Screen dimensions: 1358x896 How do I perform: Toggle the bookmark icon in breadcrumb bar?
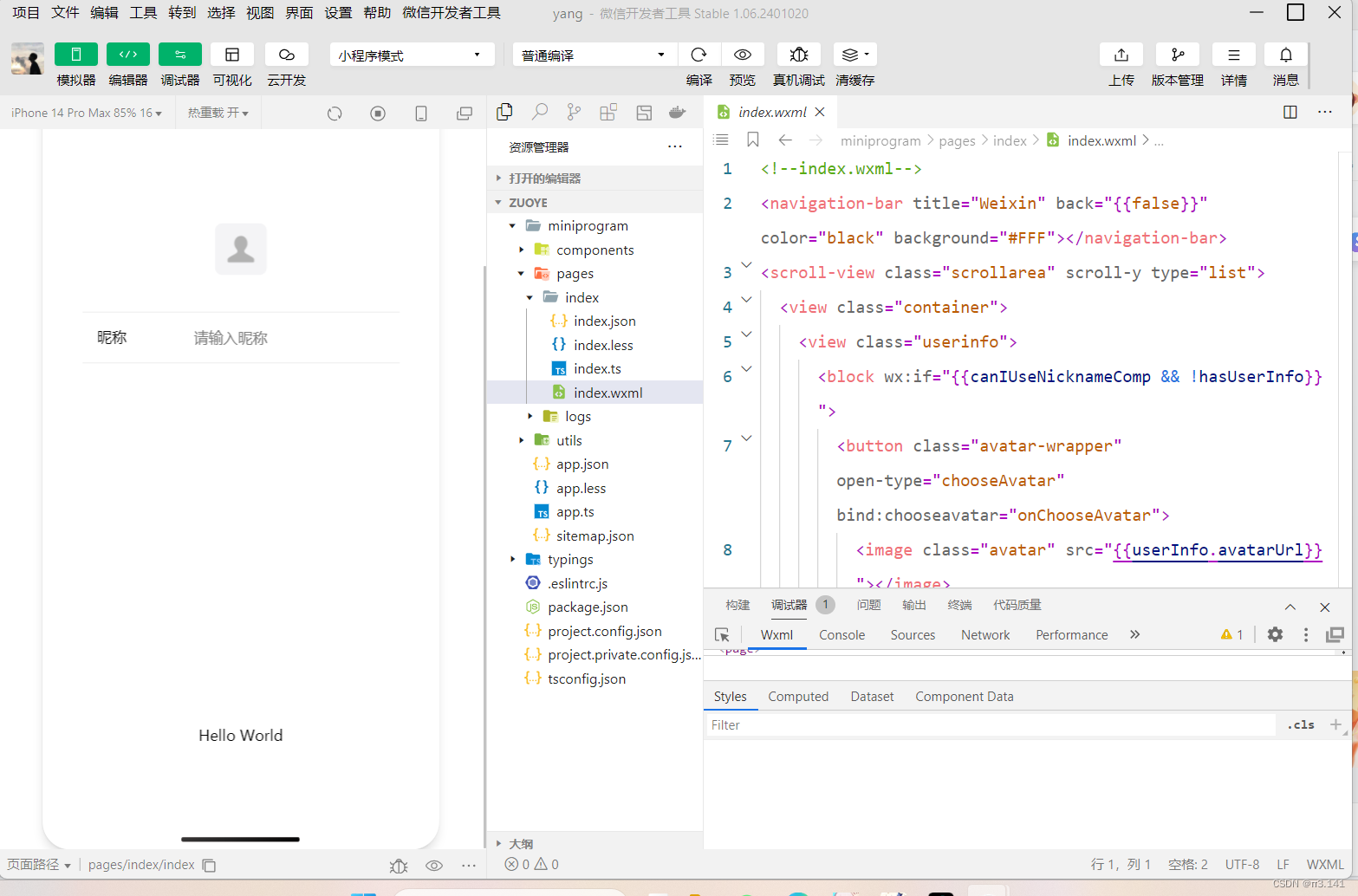[752, 140]
